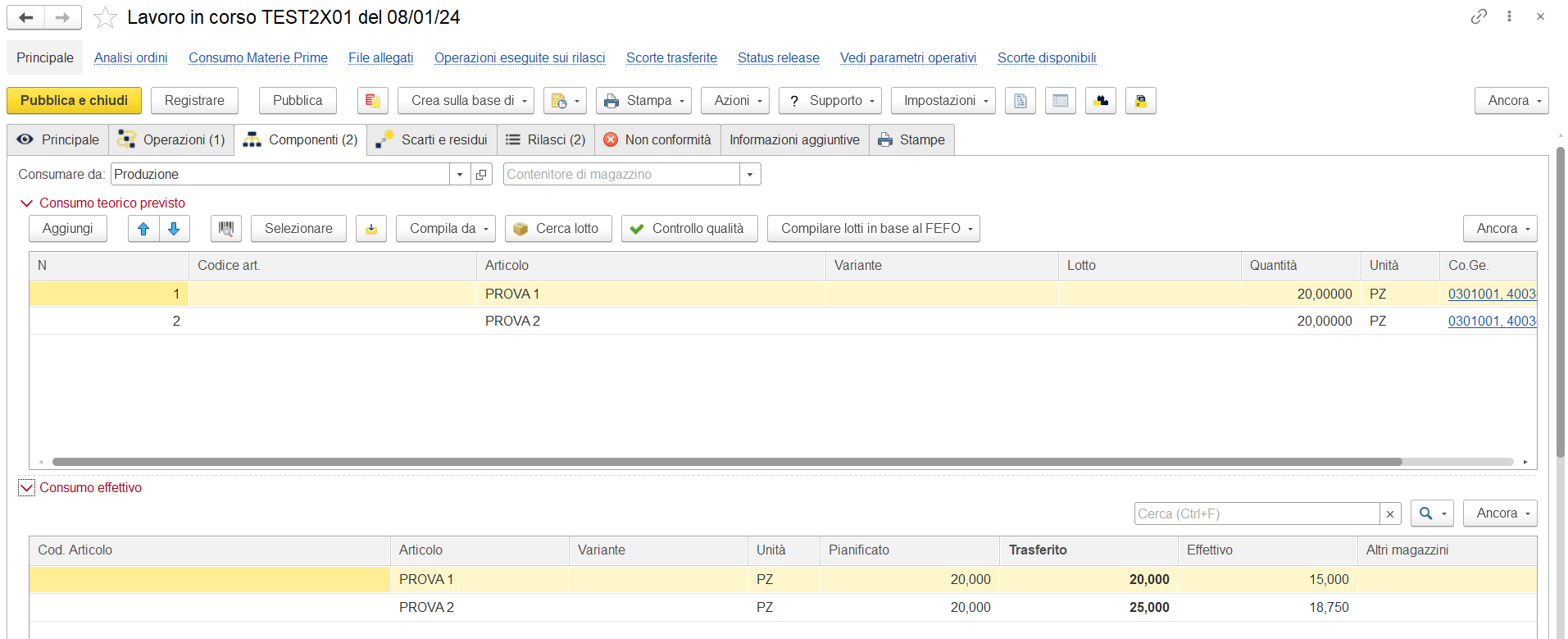Viewport: 1568px width, 639px height.
Task: Move component row up with blue arrow
Action: point(143,229)
